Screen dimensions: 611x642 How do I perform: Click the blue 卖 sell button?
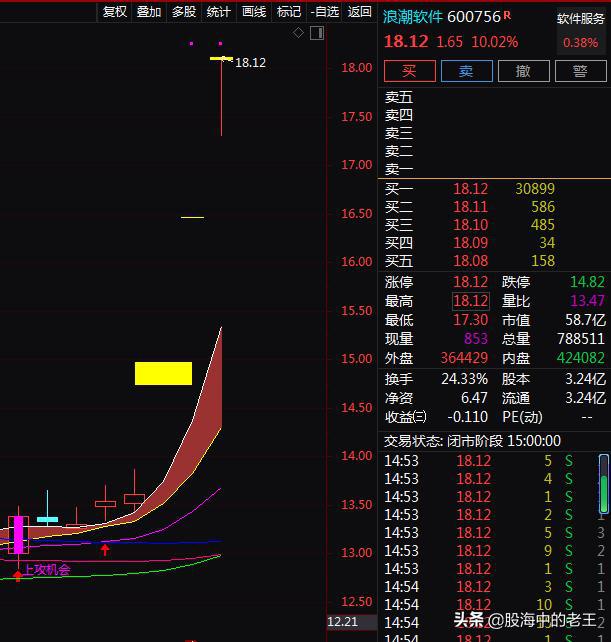click(466, 71)
